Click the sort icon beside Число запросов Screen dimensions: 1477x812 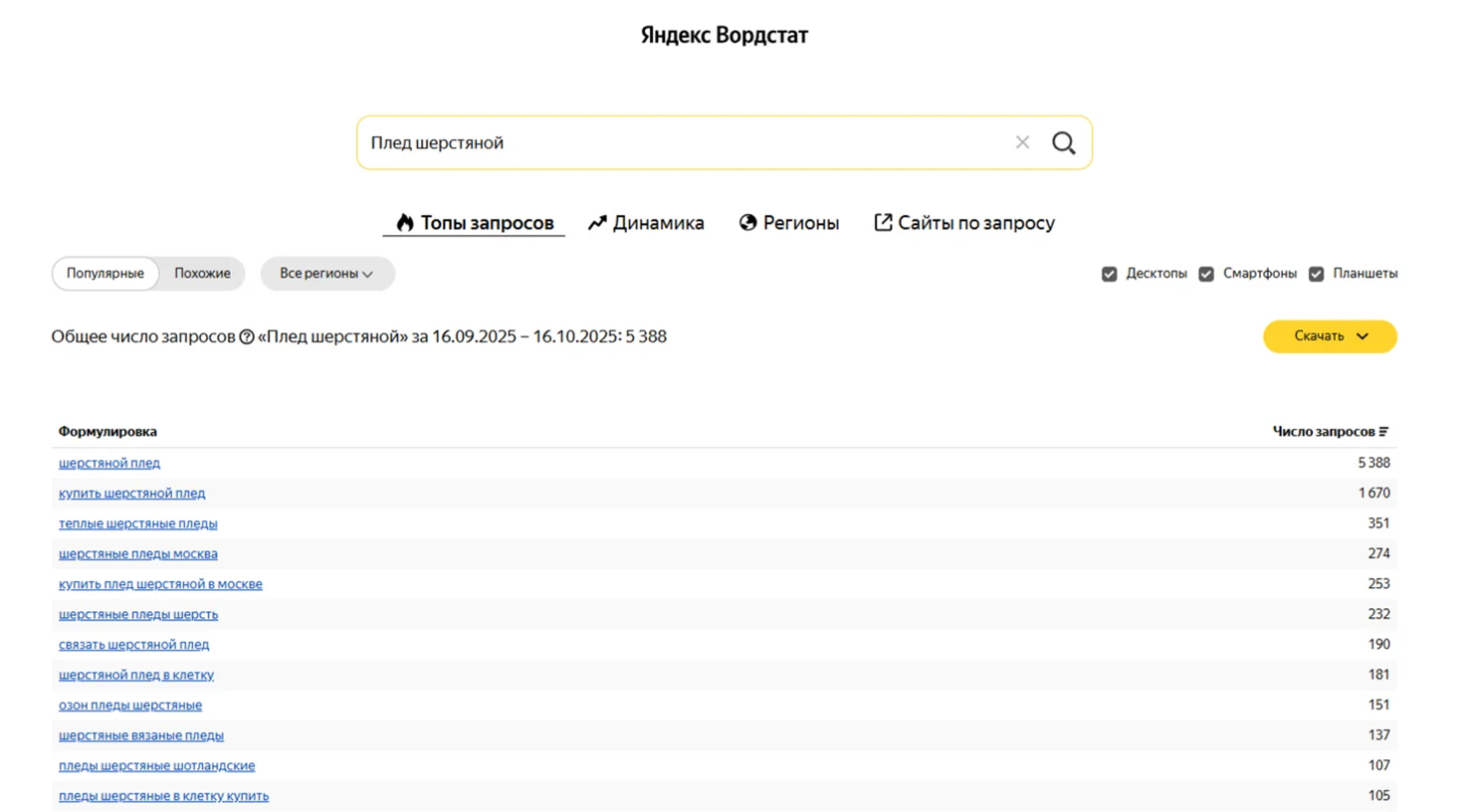point(1383,432)
